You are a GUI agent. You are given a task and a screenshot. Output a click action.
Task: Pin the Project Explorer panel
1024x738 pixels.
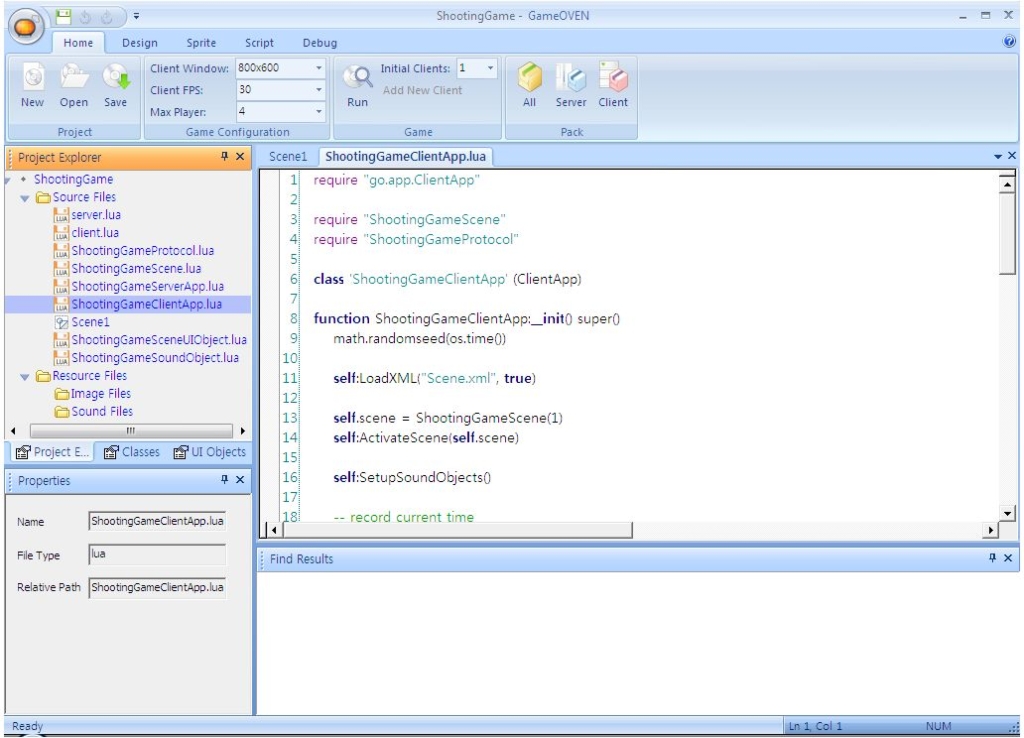click(225, 156)
